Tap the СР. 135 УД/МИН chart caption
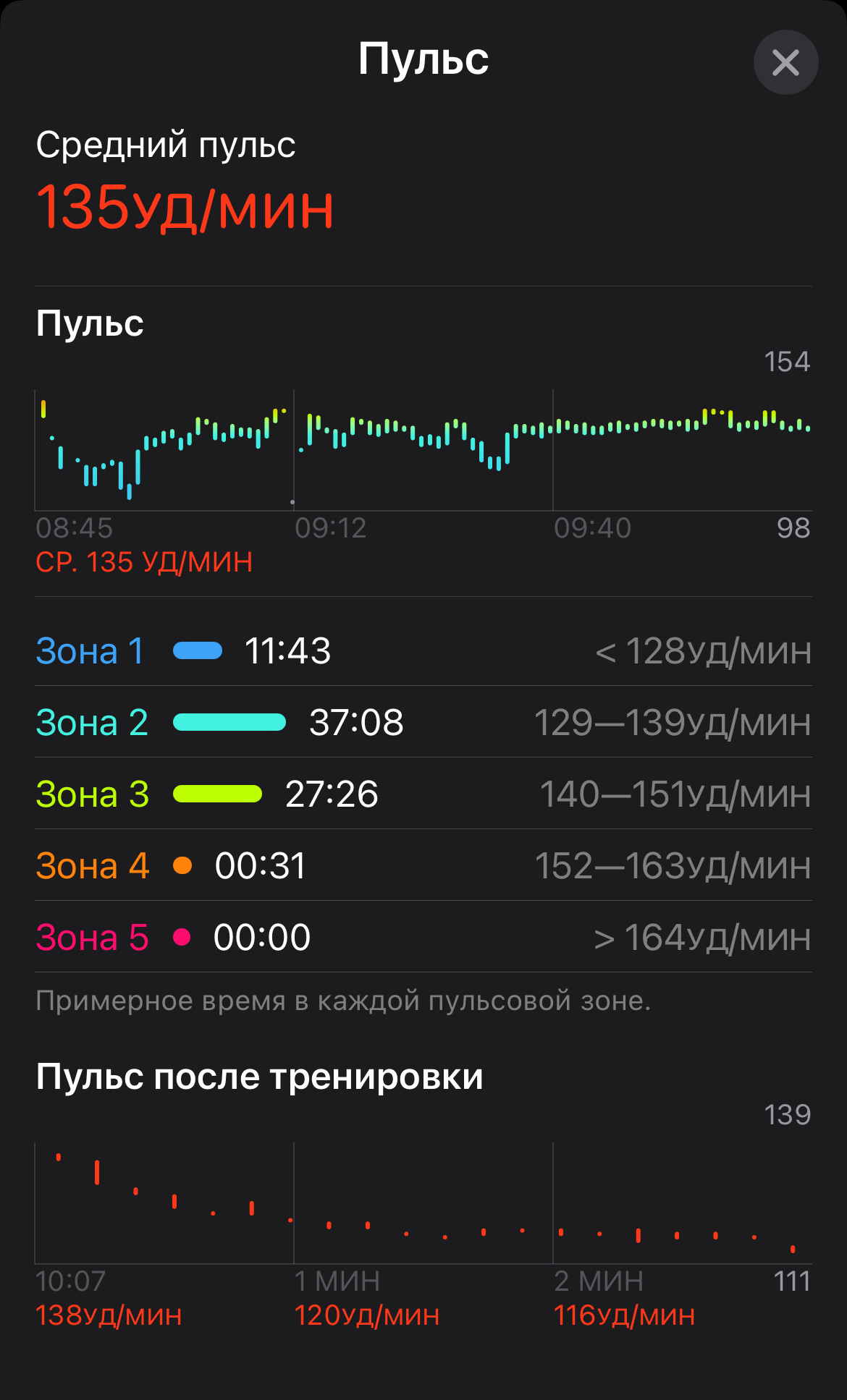 [144, 562]
